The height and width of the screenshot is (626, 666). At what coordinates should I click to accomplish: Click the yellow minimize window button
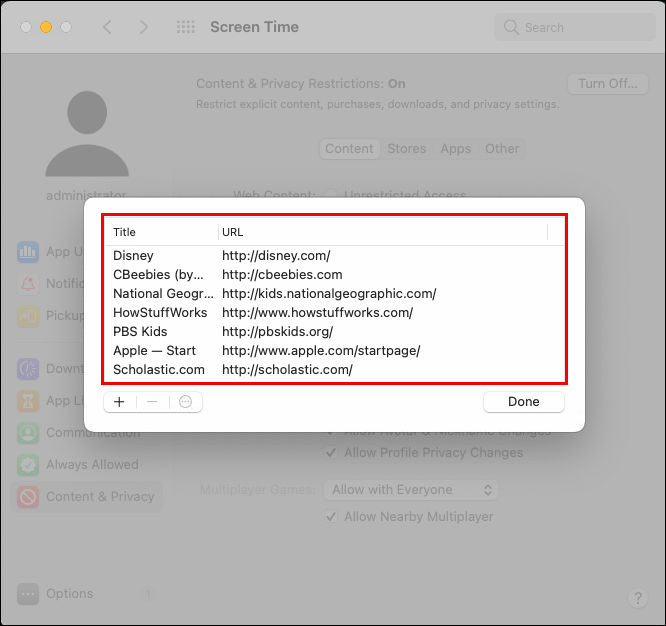pos(46,27)
